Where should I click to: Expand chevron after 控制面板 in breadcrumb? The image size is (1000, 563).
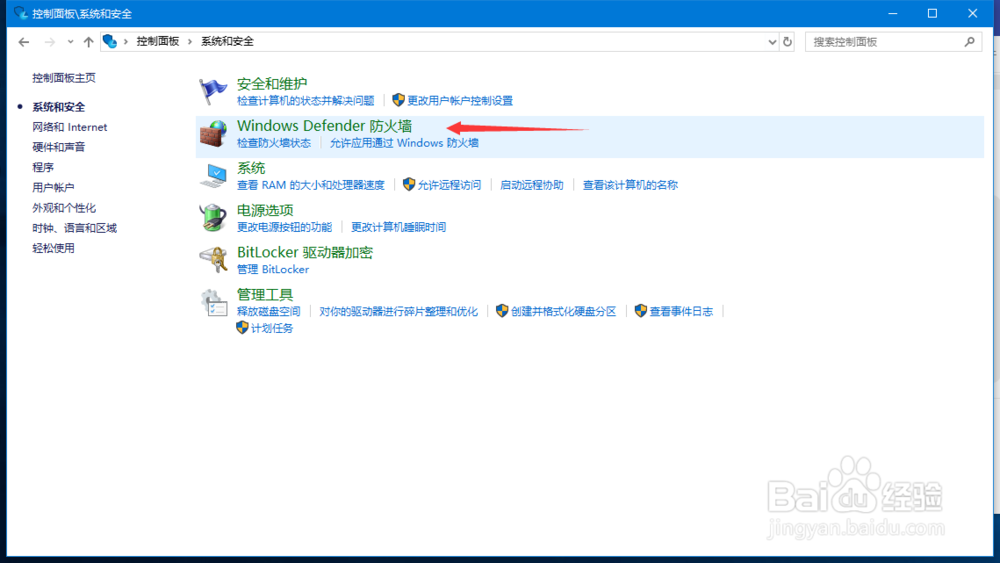(189, 41)
